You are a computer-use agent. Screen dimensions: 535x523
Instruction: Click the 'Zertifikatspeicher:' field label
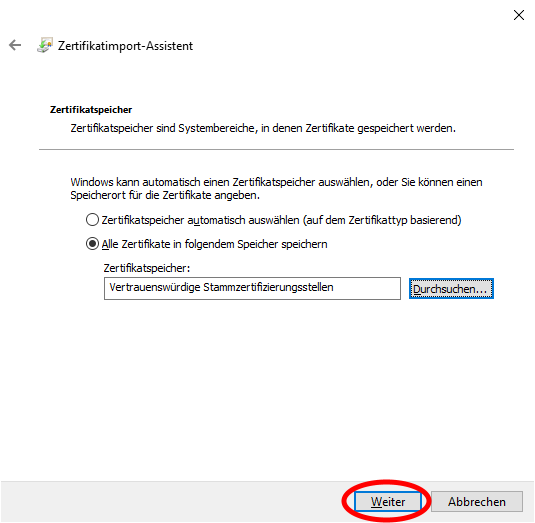147,268
